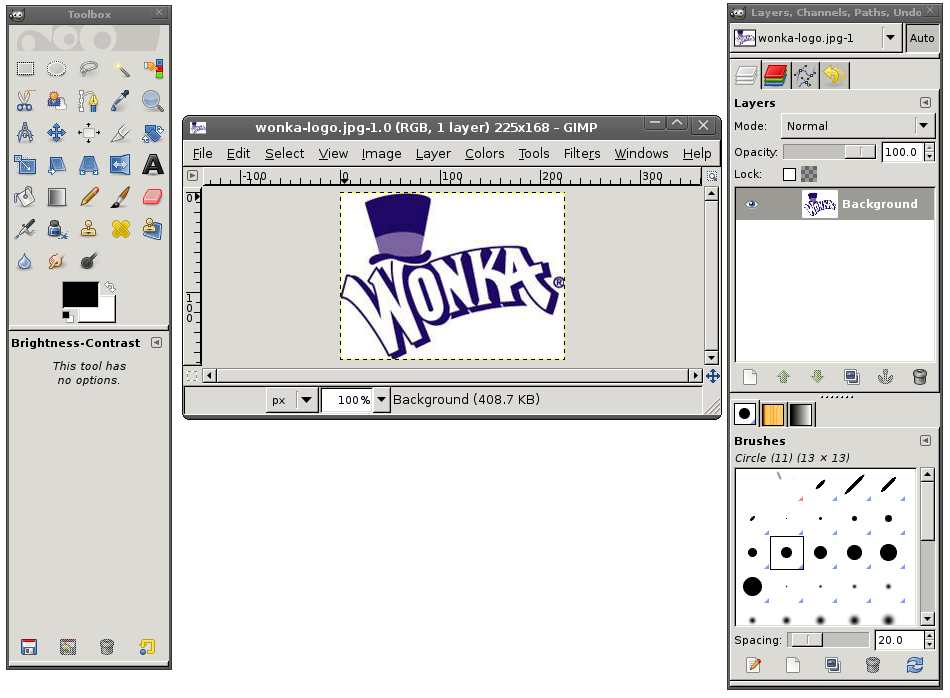Select the Ellipse Select tool
The height and width of the screenshot is (698, 950).
click(x=56, y=68)
